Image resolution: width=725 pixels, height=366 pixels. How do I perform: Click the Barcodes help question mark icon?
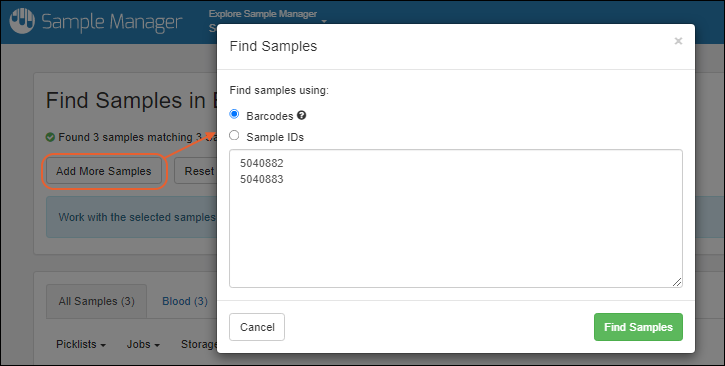coord(301,115)
